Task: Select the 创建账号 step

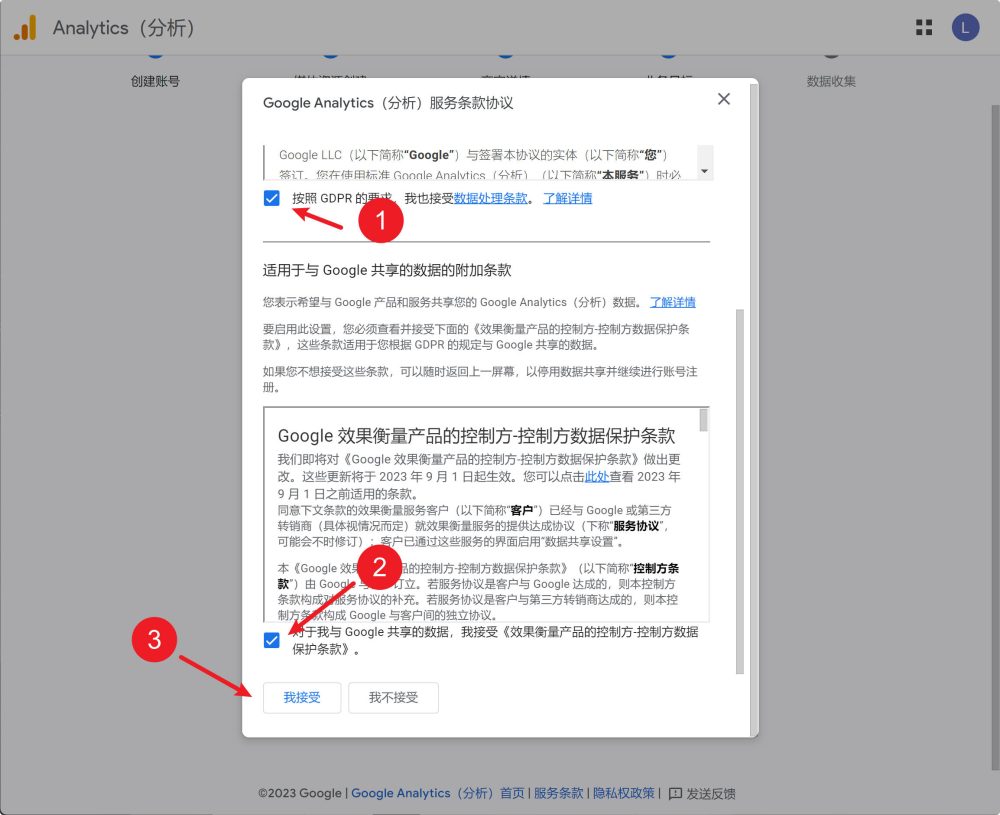Action: pos(155,81)
